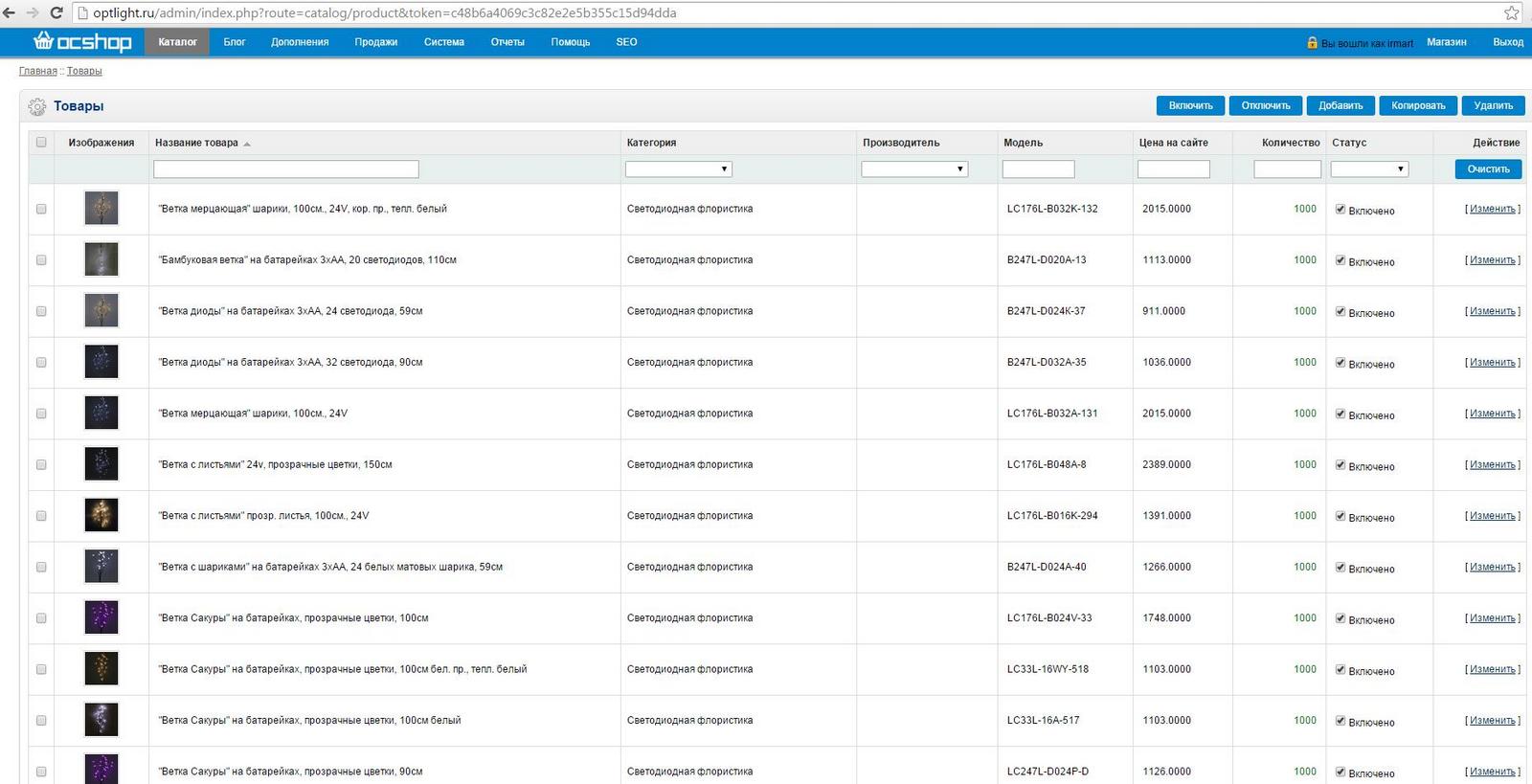
Task: Click the Товары breadcrumb link
Action: click(84, 71)
